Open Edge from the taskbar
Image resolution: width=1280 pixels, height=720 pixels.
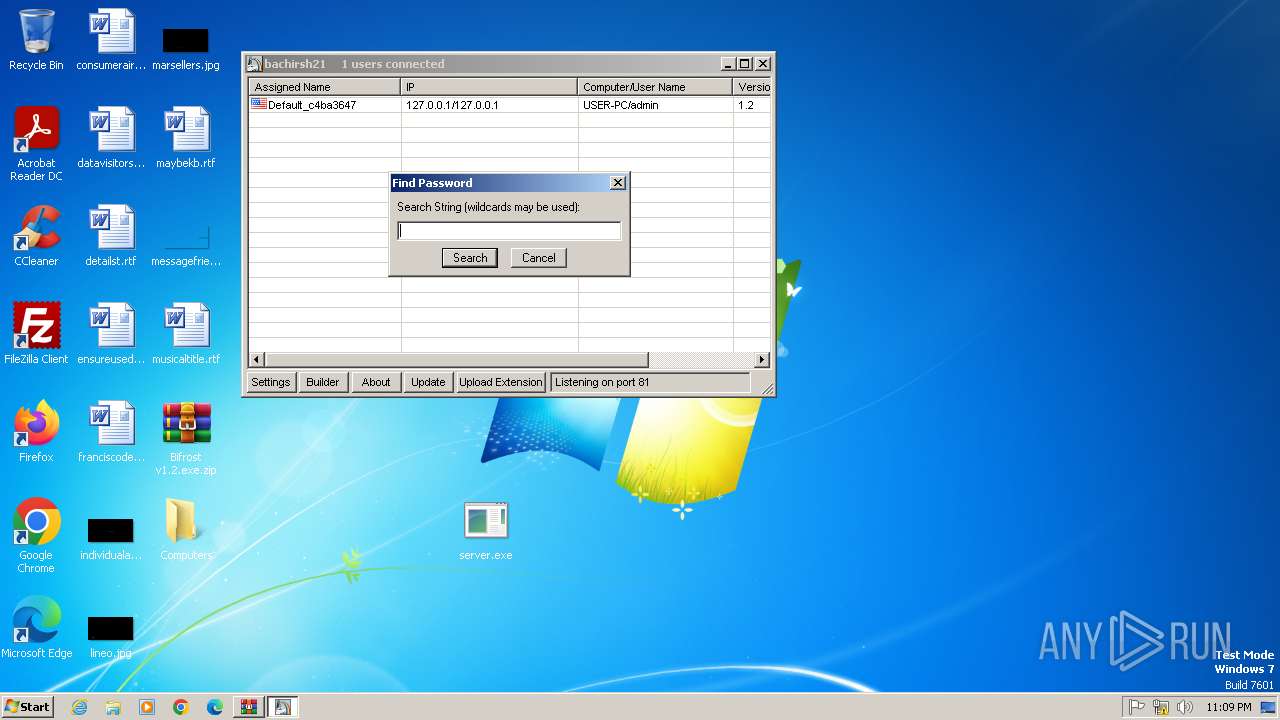tap(215, 707)
